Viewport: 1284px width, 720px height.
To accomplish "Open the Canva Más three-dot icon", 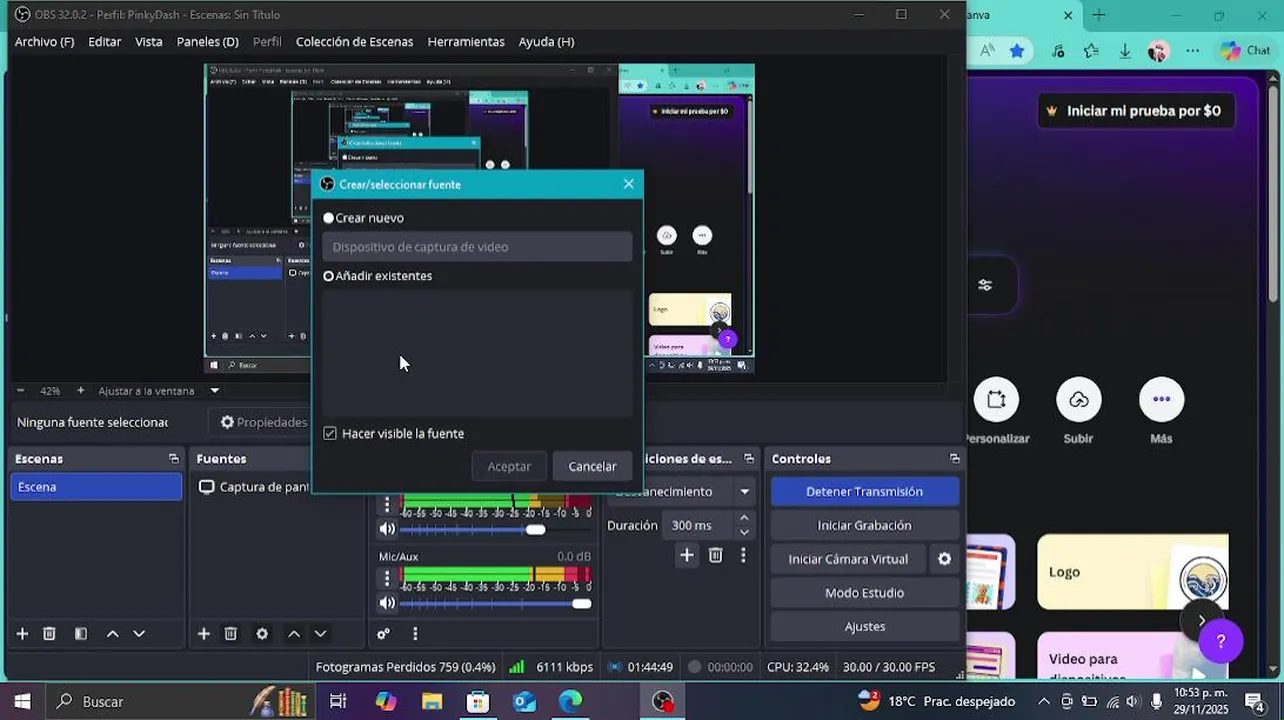I will (1161, 400).
